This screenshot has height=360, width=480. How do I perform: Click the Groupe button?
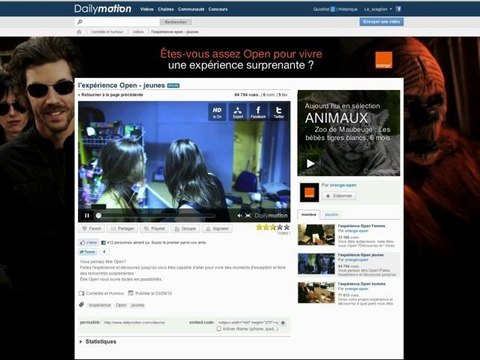[x=185, y=229]
